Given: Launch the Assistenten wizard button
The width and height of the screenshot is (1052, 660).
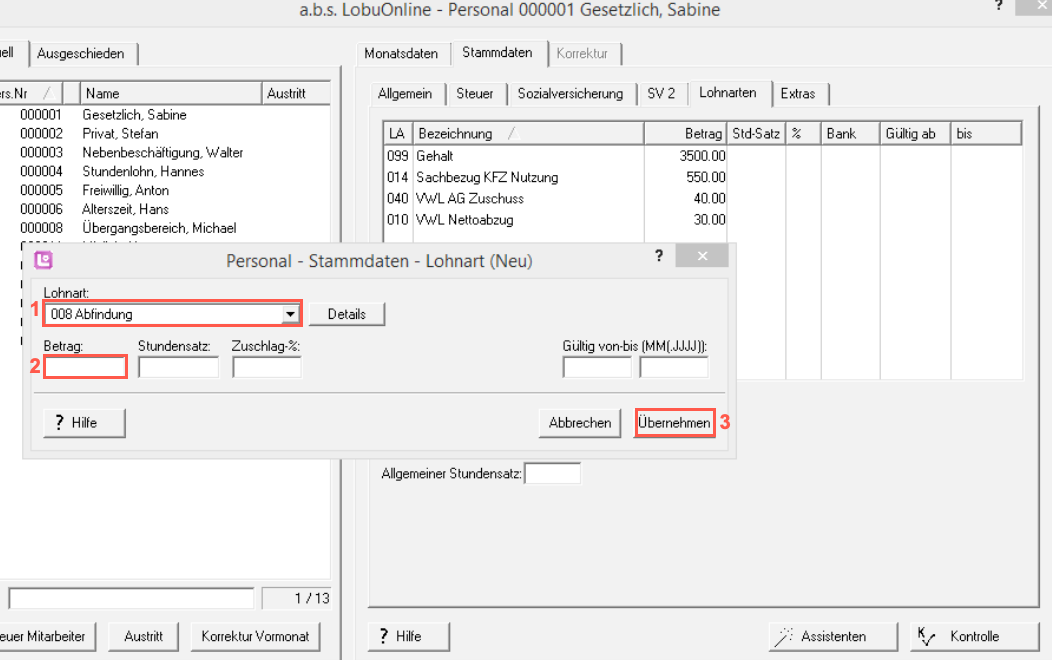Looking at the screenshot, I should [x=833, y=637].
